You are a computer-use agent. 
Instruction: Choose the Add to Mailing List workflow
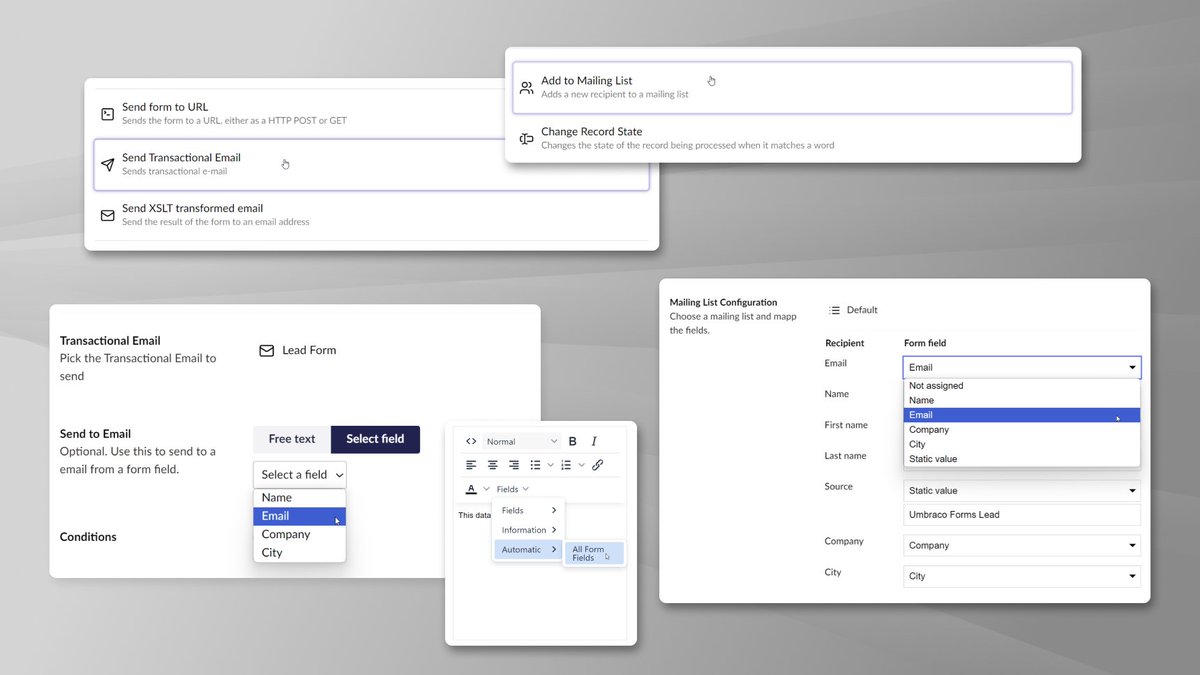(792, 87)
